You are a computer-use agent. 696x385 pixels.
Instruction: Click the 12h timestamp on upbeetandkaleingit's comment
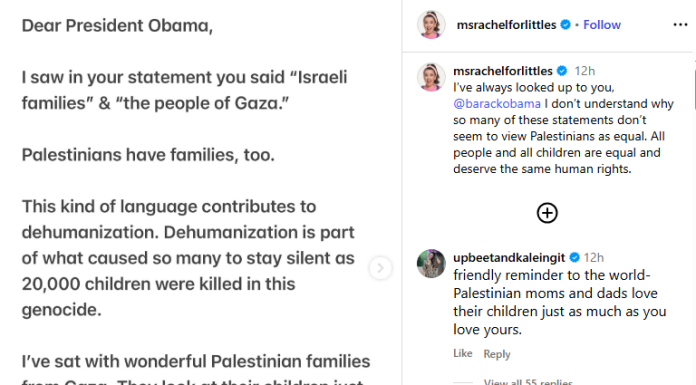pos(593,258)
